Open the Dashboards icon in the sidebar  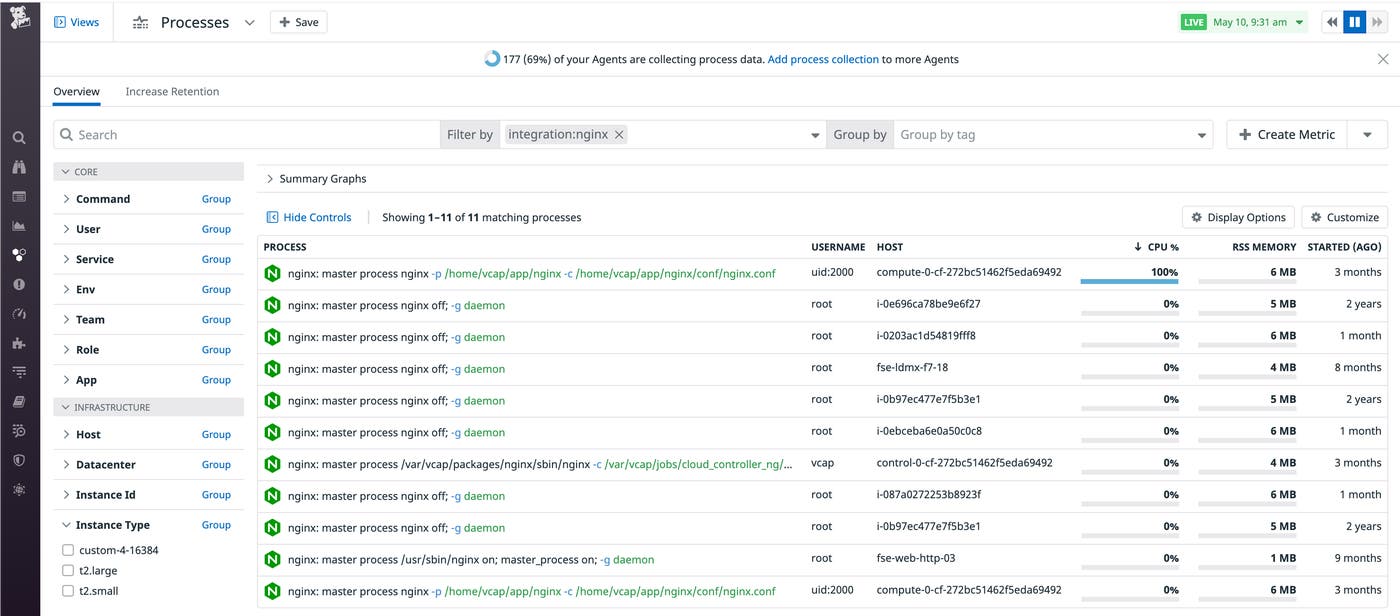(x=20, y=196)
